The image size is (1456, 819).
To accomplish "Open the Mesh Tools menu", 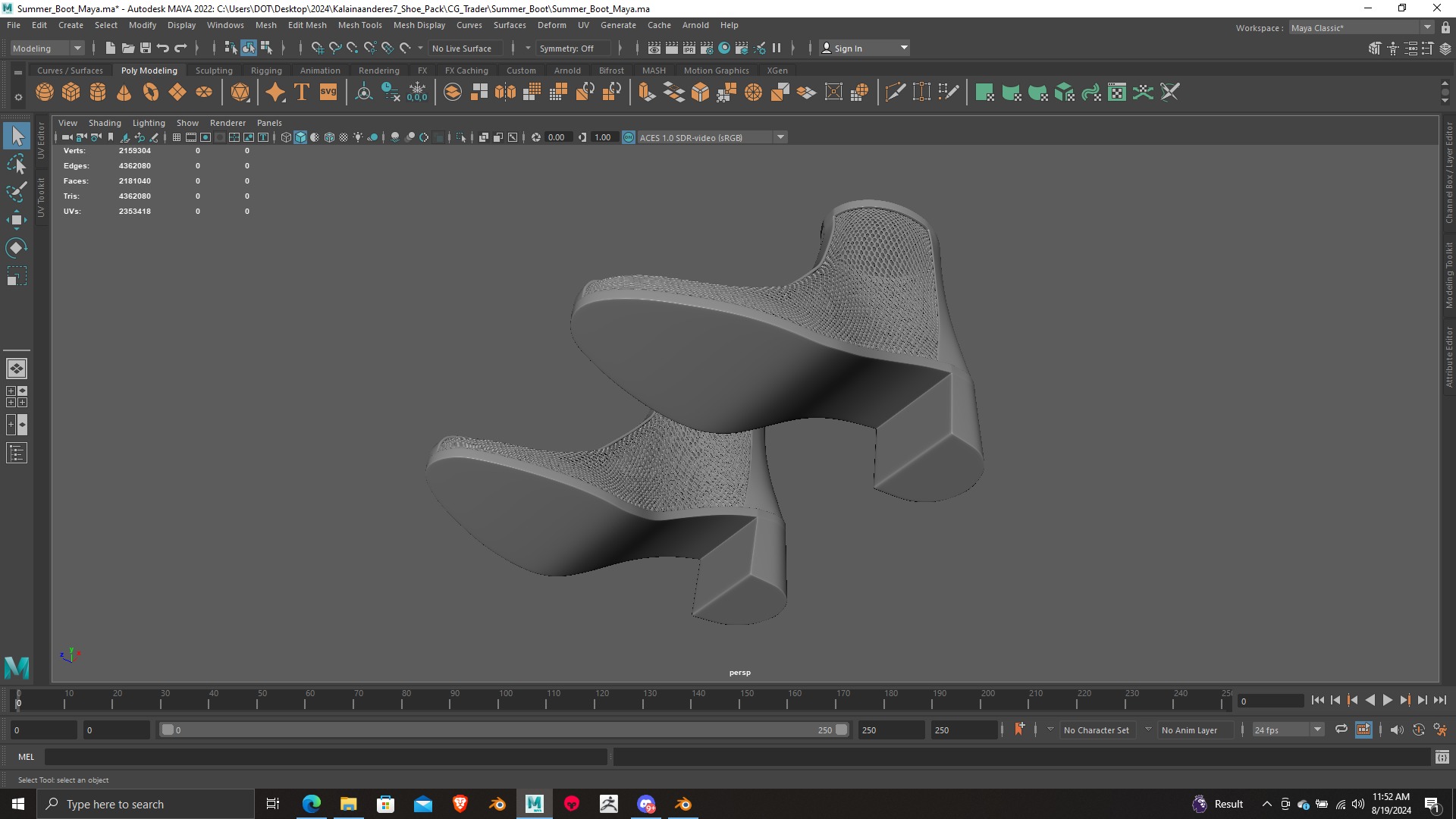I will [359, 25].
